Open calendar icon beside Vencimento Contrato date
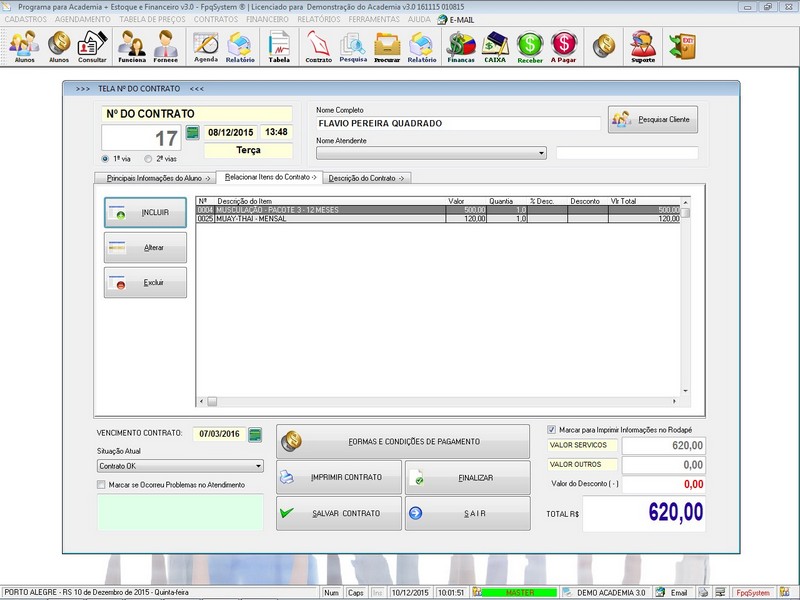800x600 pixels. click(255, 435)
